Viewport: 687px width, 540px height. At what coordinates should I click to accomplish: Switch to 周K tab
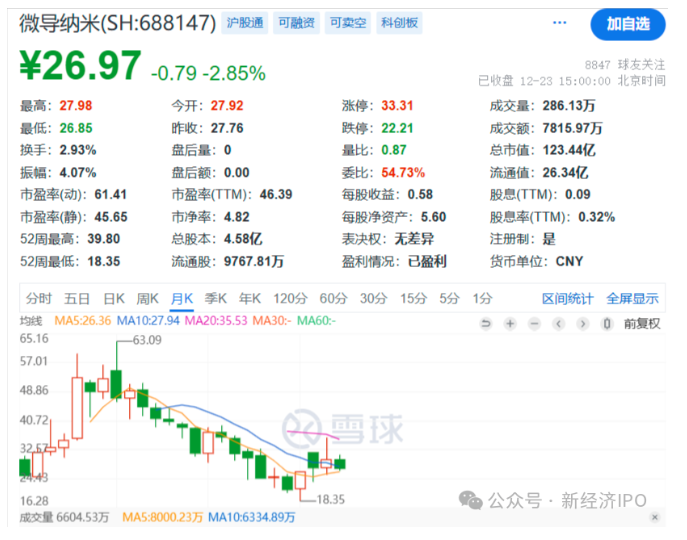coord(147,299)
